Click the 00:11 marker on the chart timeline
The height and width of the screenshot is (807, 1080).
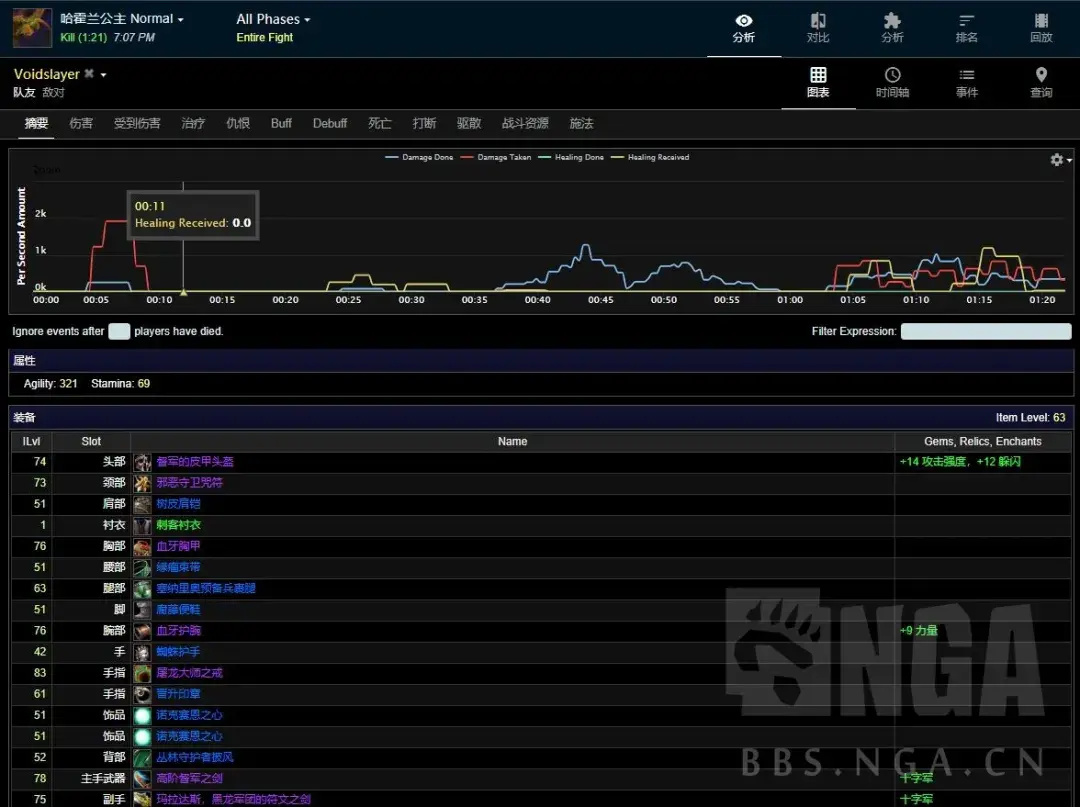[x=183, y=292]
